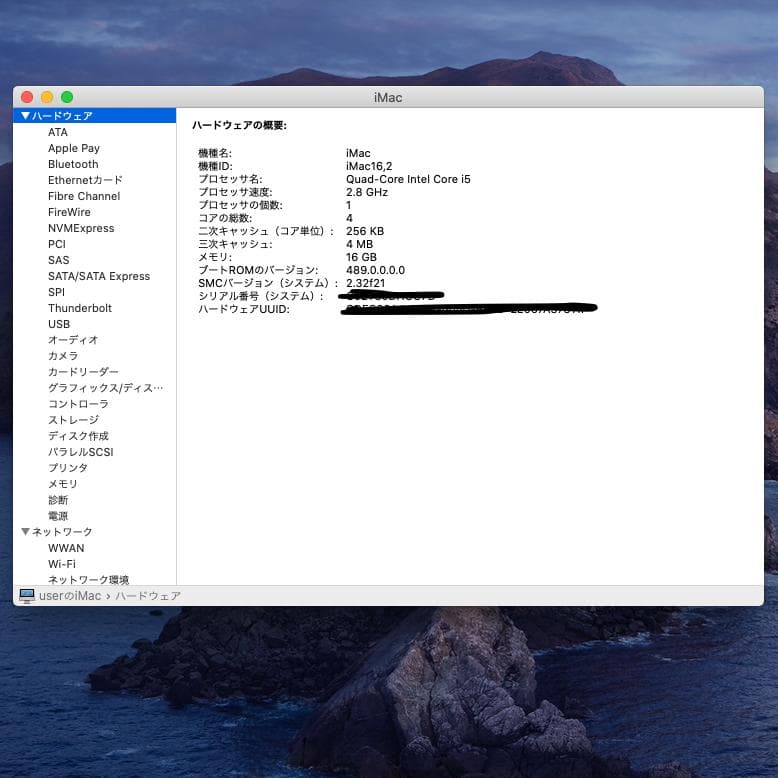Select ディスク作成 in the sidebar
The height and width of the screenshot is (778, 778).
[78, 436]
